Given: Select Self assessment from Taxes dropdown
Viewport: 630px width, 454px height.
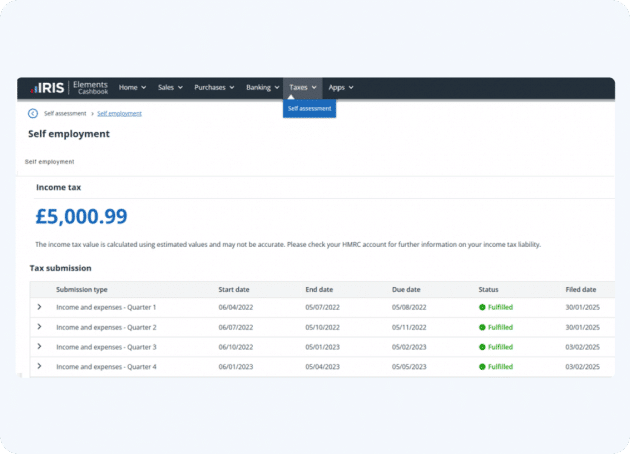Looking at the screenshot, I should coord(309,109).
